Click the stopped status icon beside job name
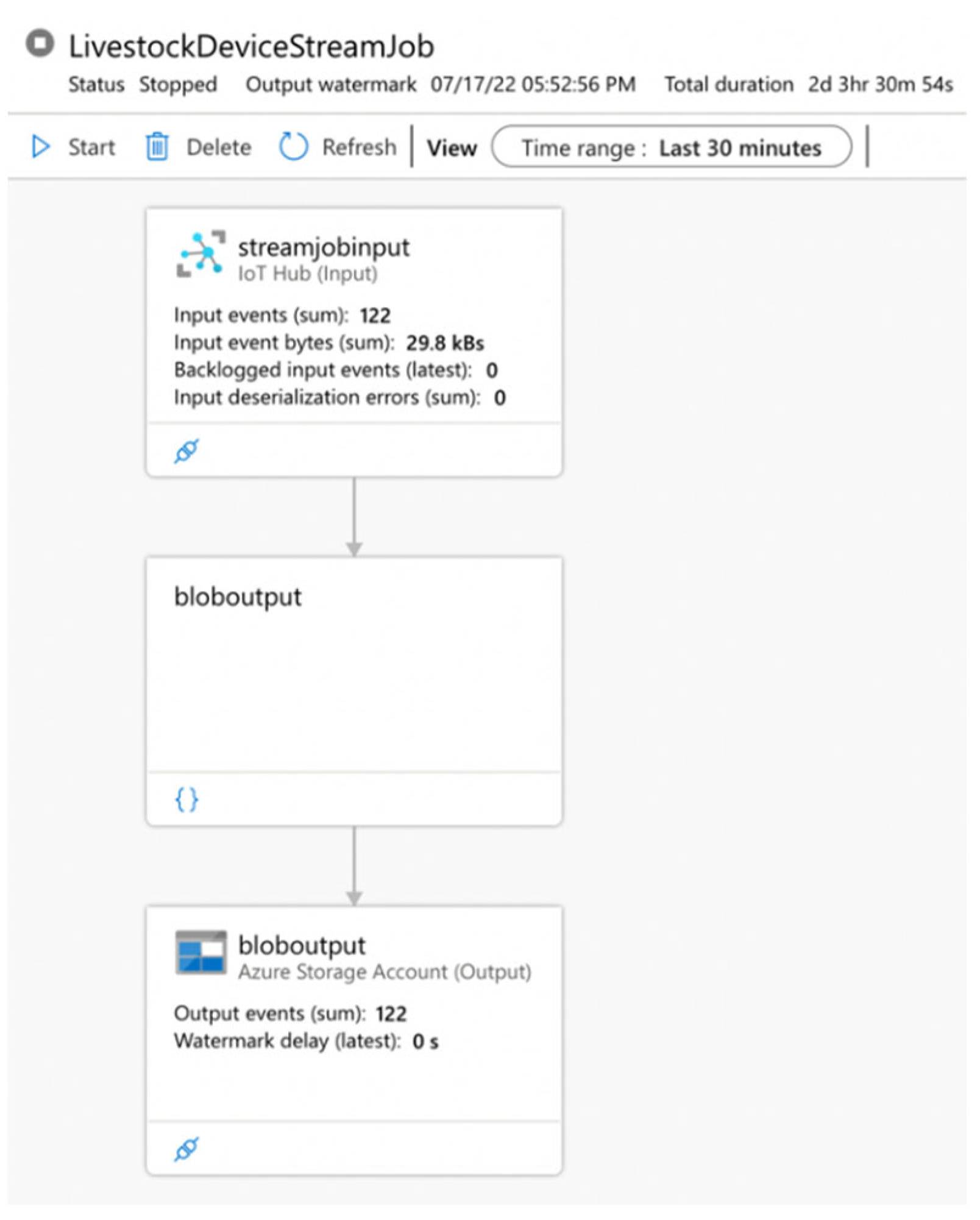980x1220 pixels. (40, 44)
